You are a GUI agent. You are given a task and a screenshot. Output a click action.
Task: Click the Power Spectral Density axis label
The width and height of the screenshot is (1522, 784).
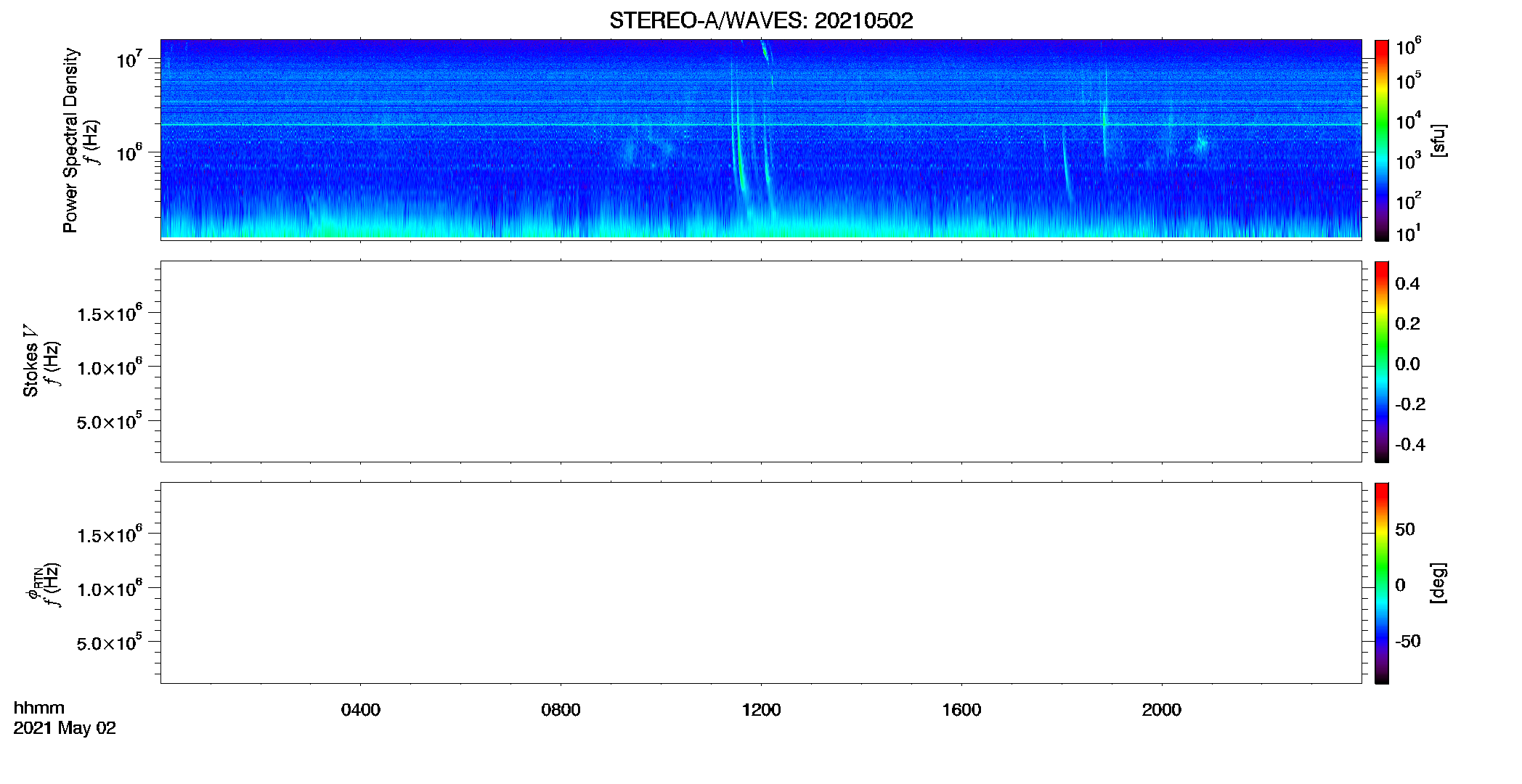pos(70,140)
